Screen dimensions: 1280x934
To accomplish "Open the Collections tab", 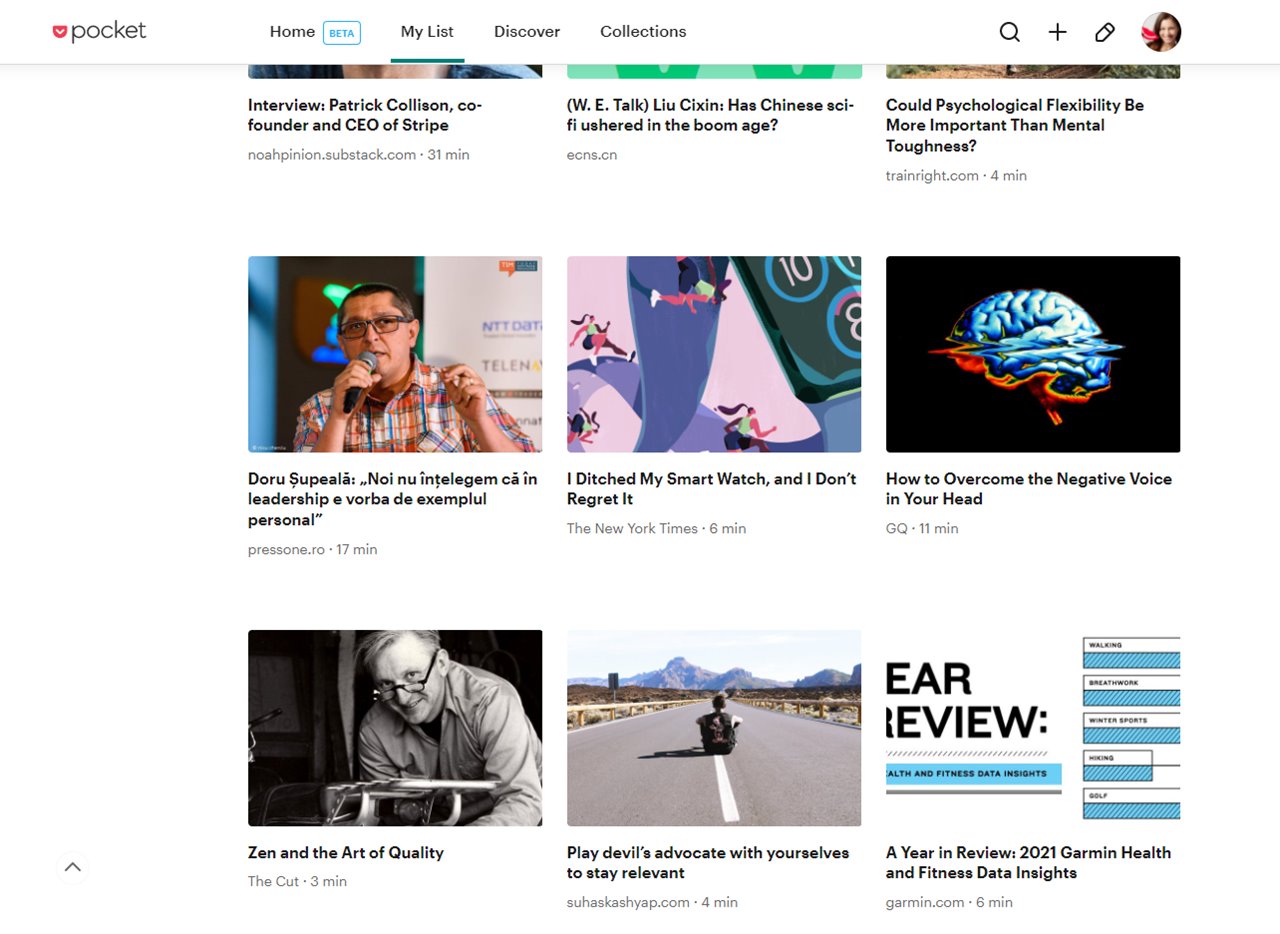I will click(x=643, y=32).
